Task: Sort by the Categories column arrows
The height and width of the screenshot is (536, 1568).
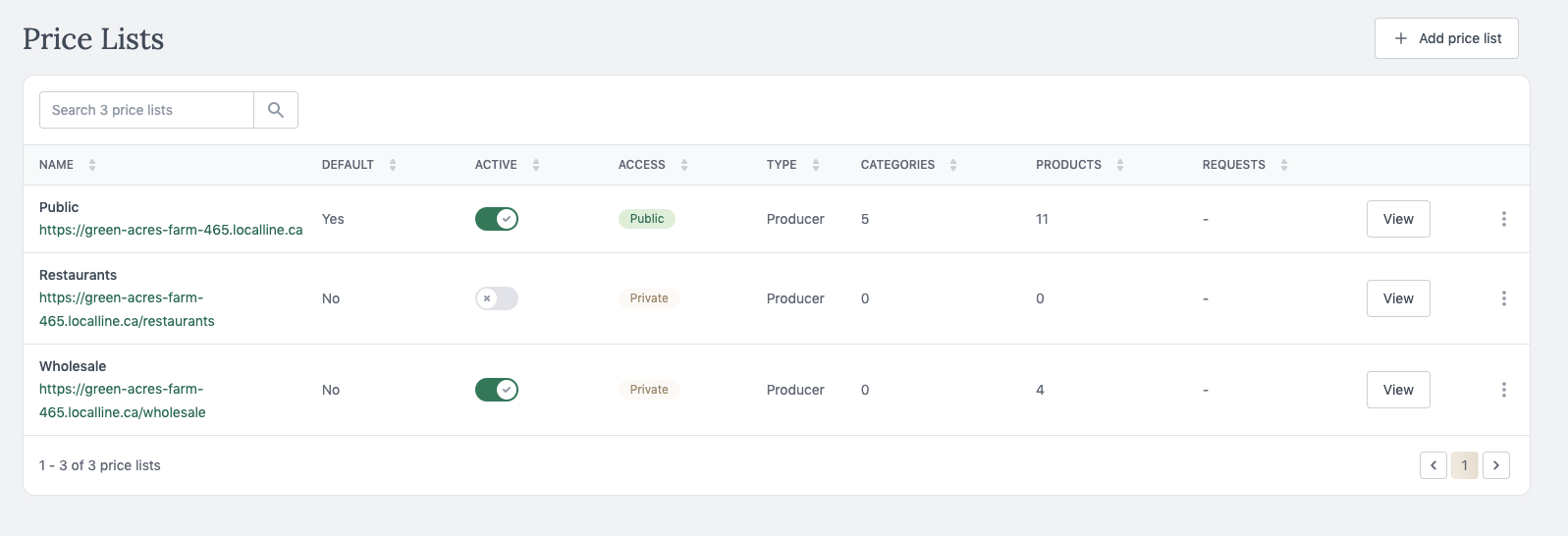Action: 953,165
